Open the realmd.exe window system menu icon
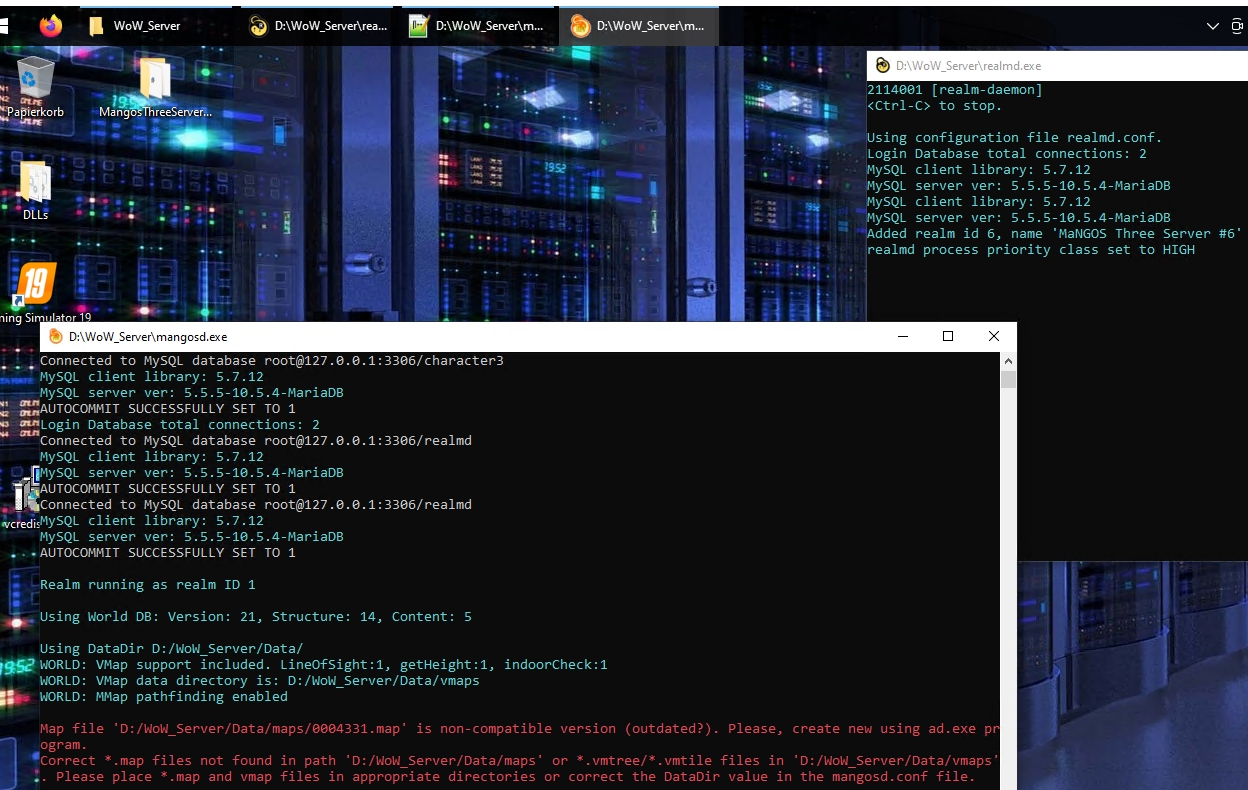Screen dimensions: 1248x790 [882, 66]
